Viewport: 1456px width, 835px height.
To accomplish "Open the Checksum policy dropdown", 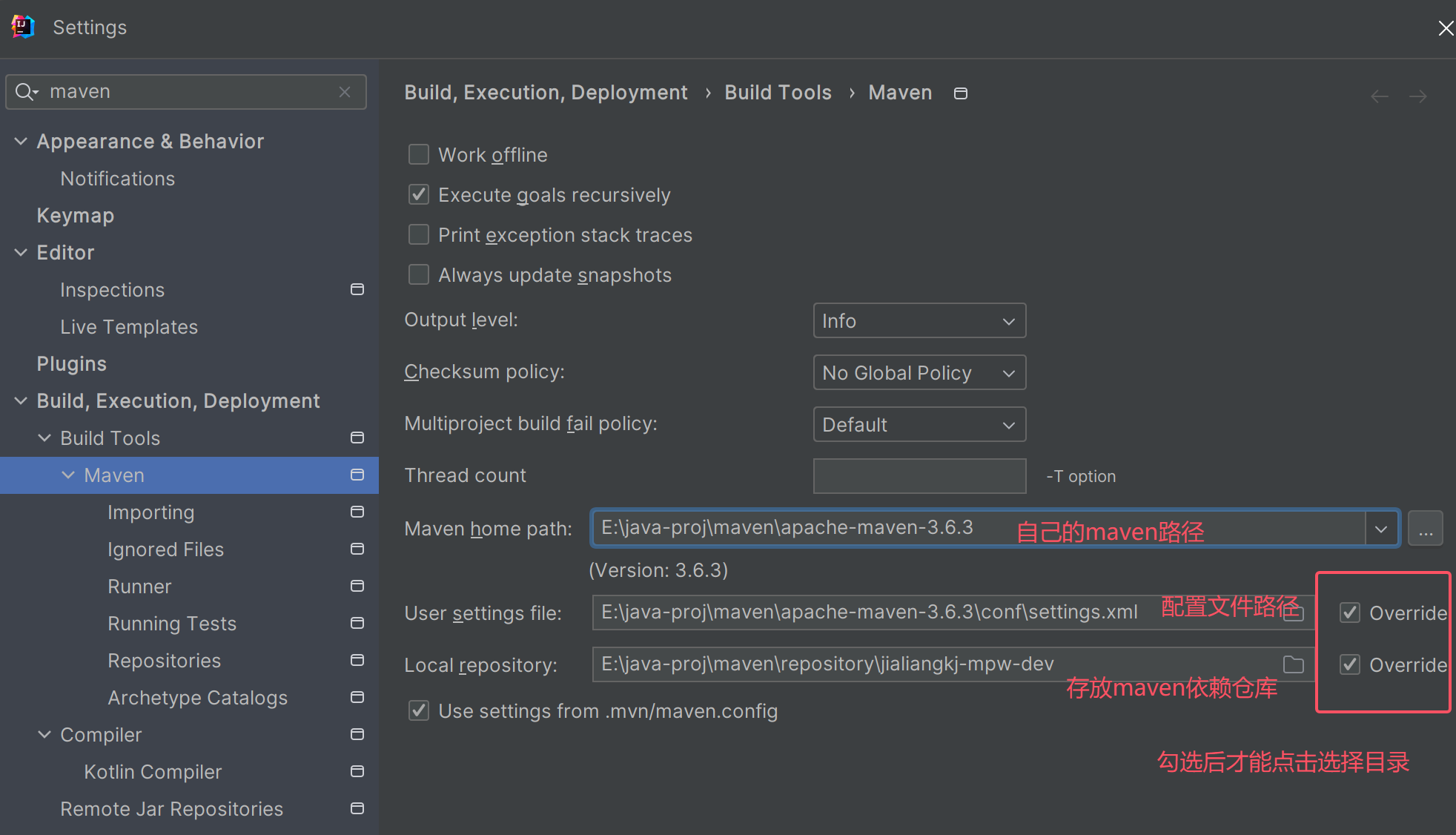I will click(919, 372).
